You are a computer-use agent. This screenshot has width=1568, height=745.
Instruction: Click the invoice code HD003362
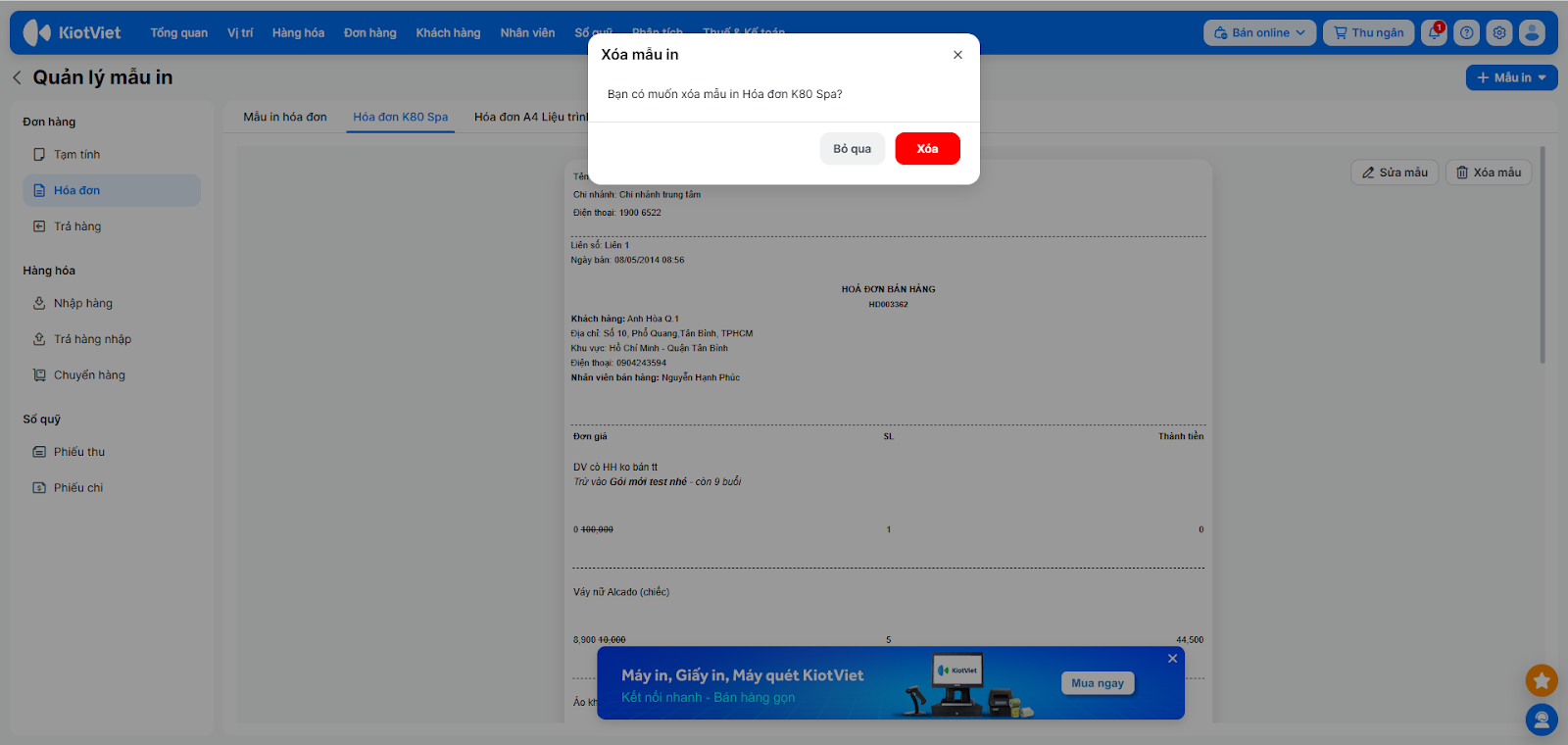pyautogui.click(x=888, y=304)
